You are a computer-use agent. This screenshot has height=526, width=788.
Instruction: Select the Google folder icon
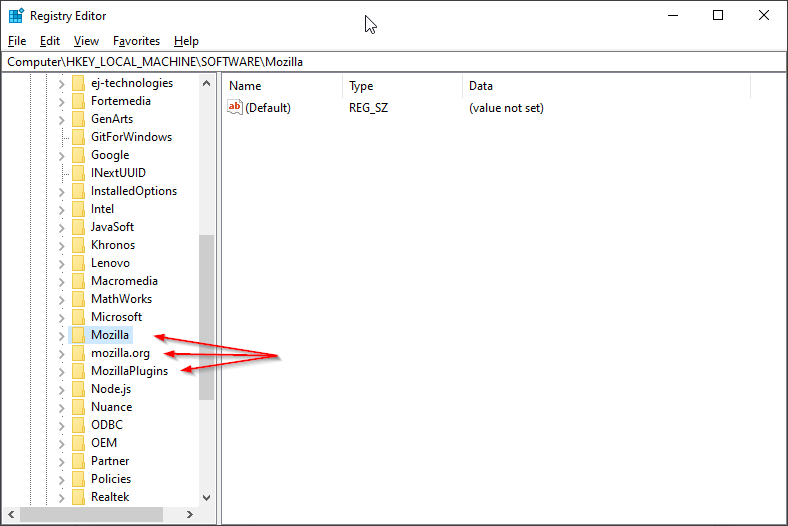[x=78, y=155]
